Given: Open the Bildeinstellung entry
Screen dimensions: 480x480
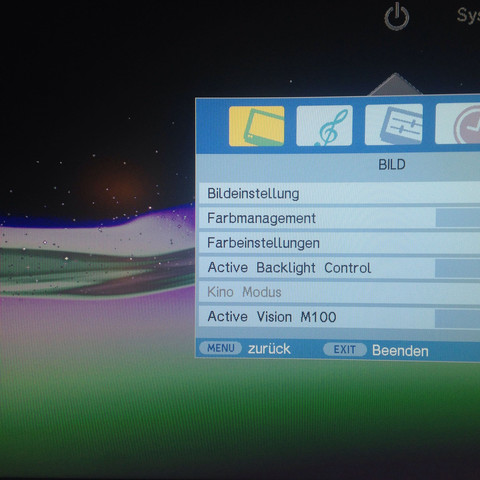Looking at the screenshot, I should [339, 193].
